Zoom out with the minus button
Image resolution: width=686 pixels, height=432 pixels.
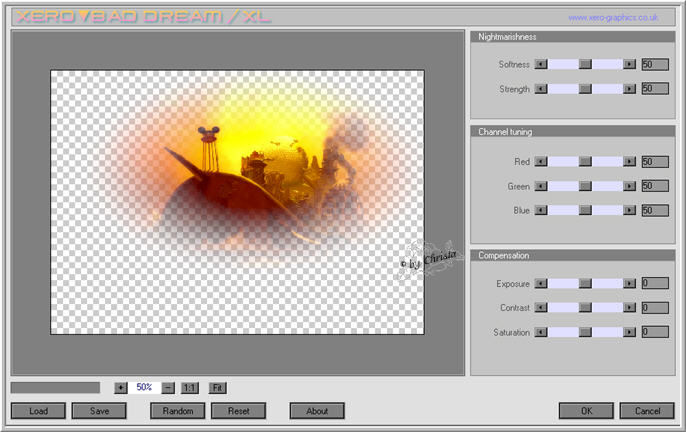168,388
